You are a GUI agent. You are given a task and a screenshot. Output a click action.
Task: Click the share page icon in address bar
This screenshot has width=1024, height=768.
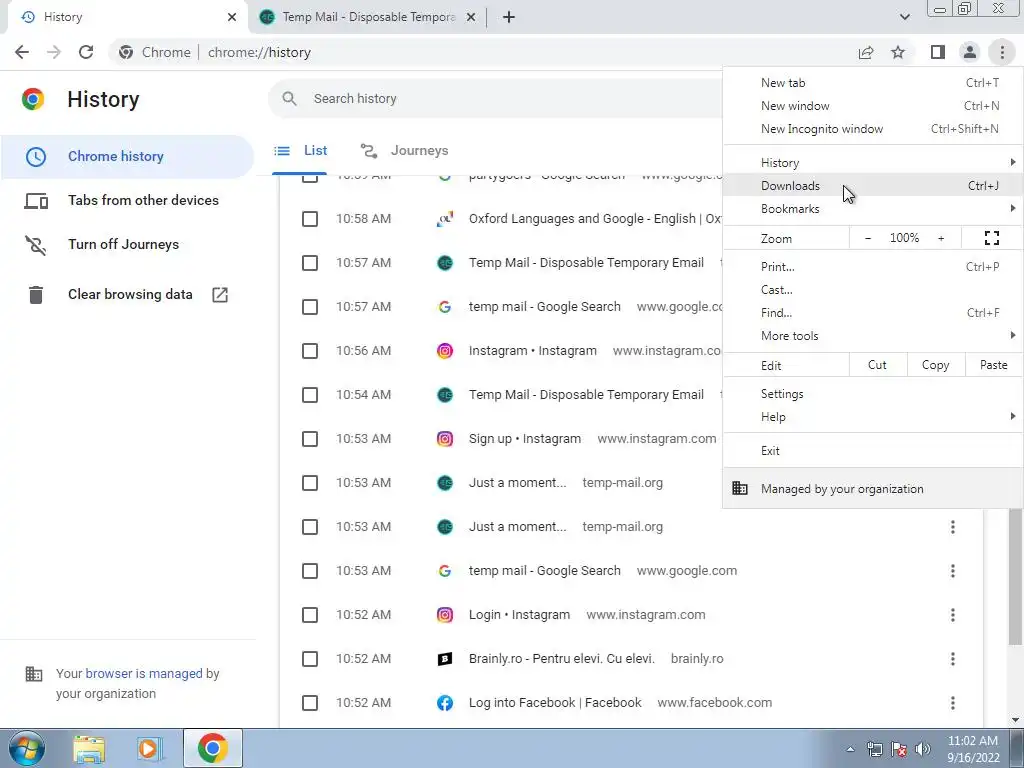pos(866,52)
